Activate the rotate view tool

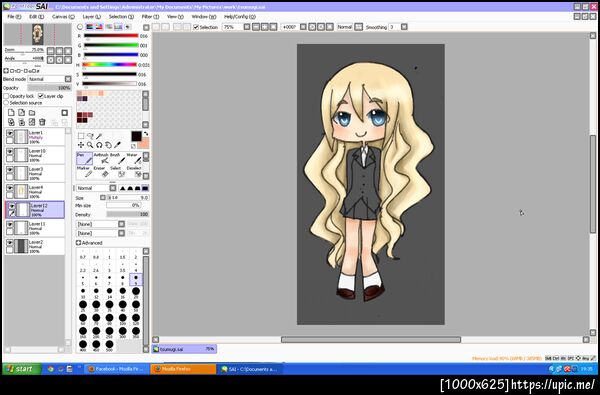(99, 145)
